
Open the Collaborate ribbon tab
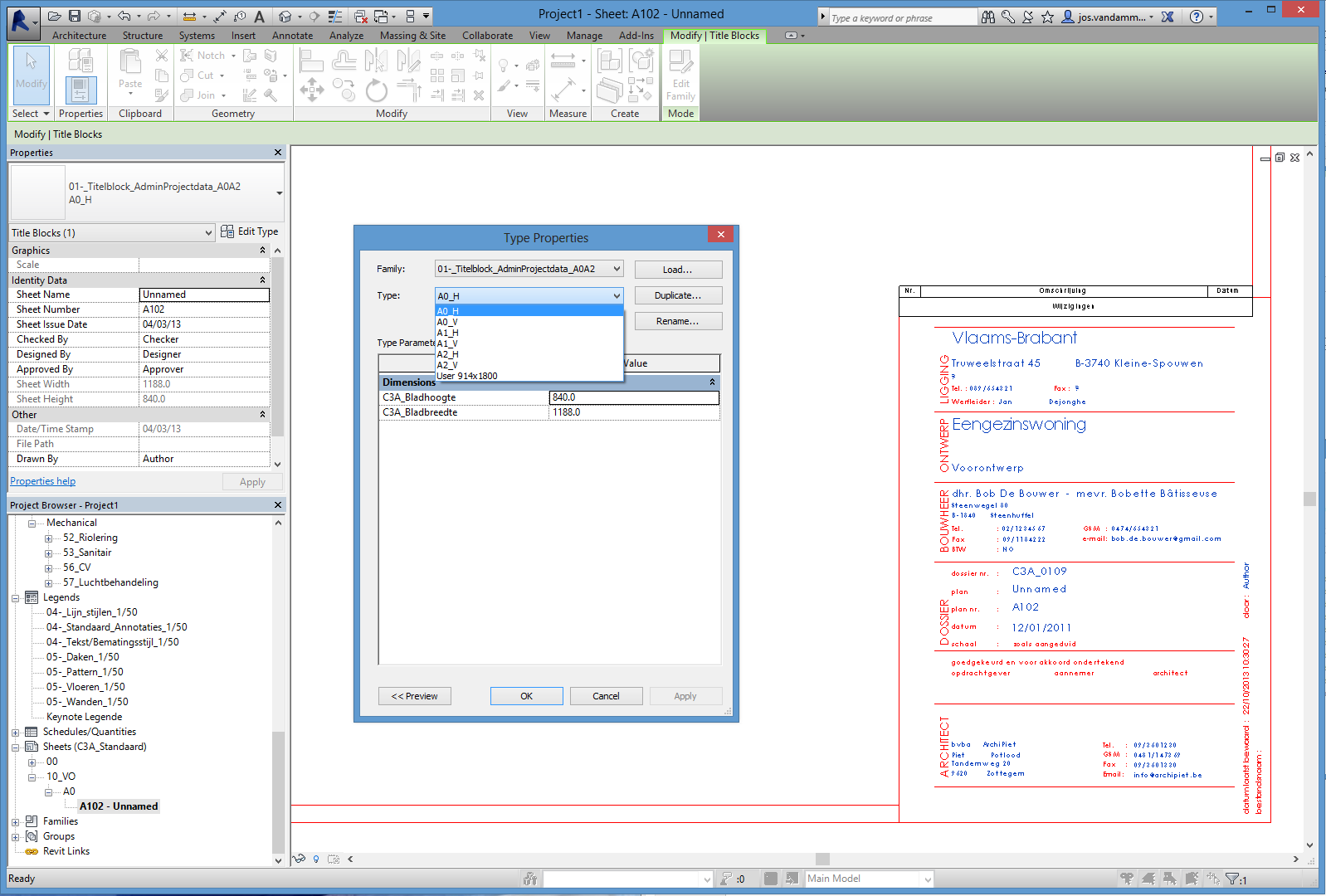tap(487, 36)
